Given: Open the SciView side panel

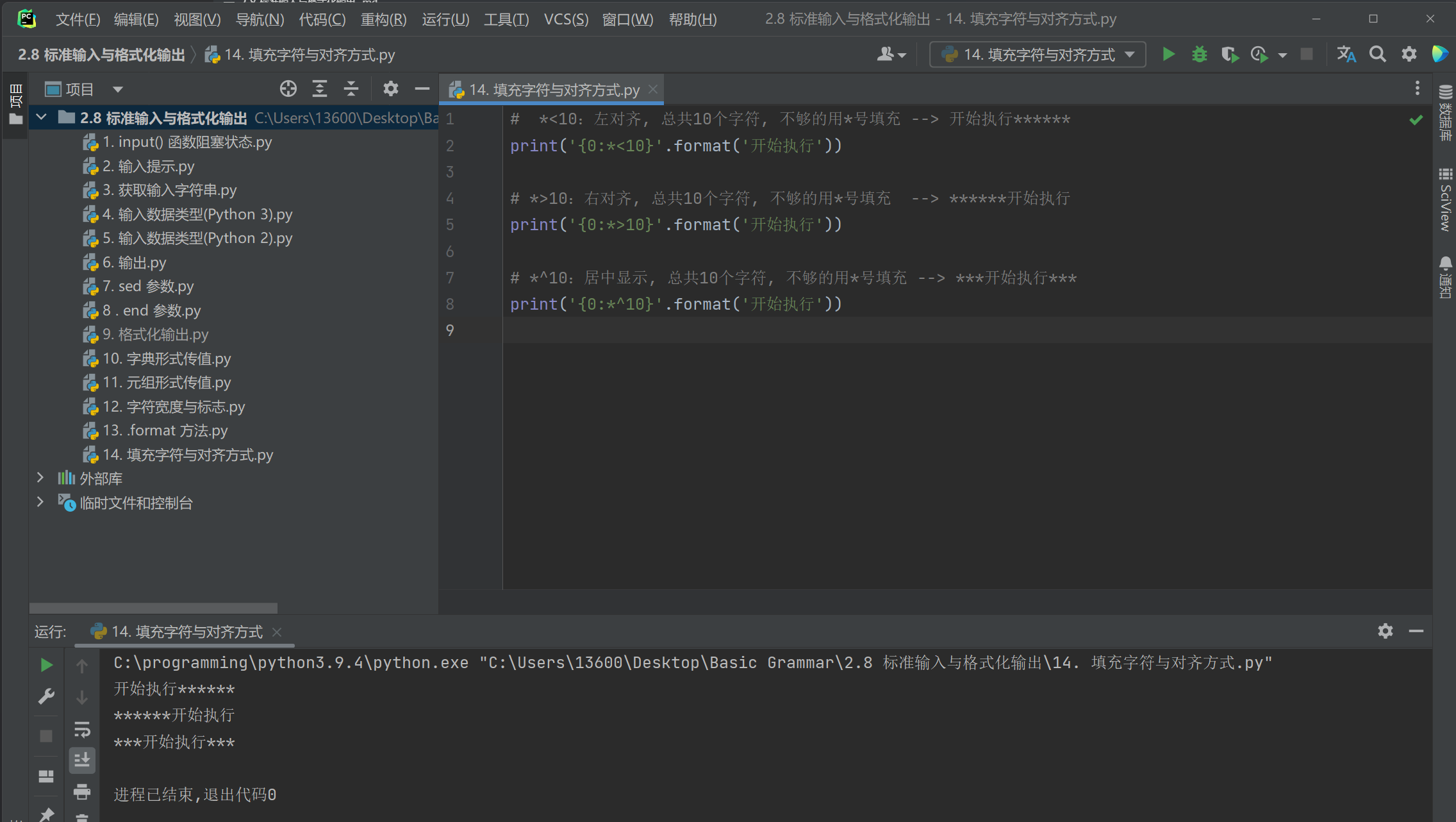Looking at the screenshot, I should 1446,199.
